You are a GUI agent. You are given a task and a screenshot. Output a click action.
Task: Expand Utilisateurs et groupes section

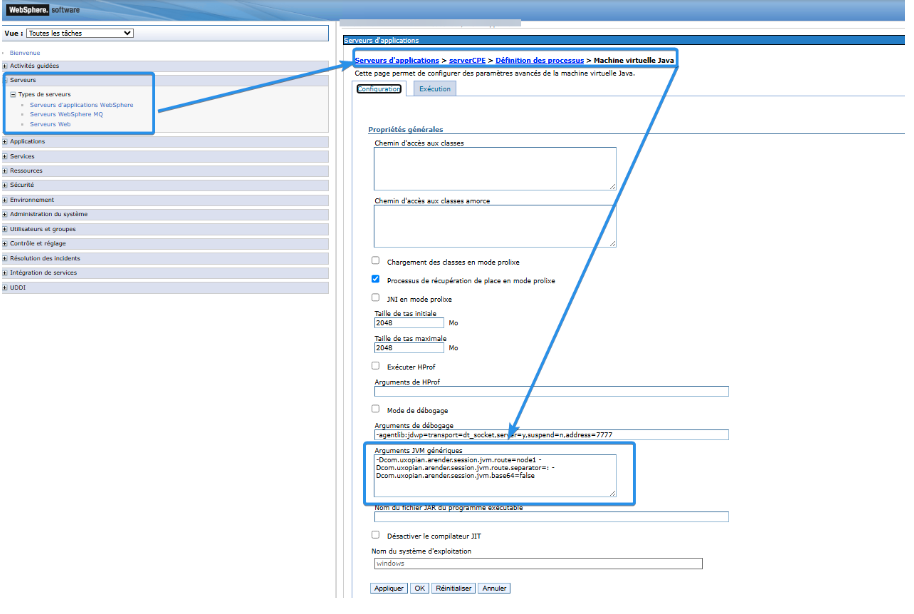(x=5, y=229)
